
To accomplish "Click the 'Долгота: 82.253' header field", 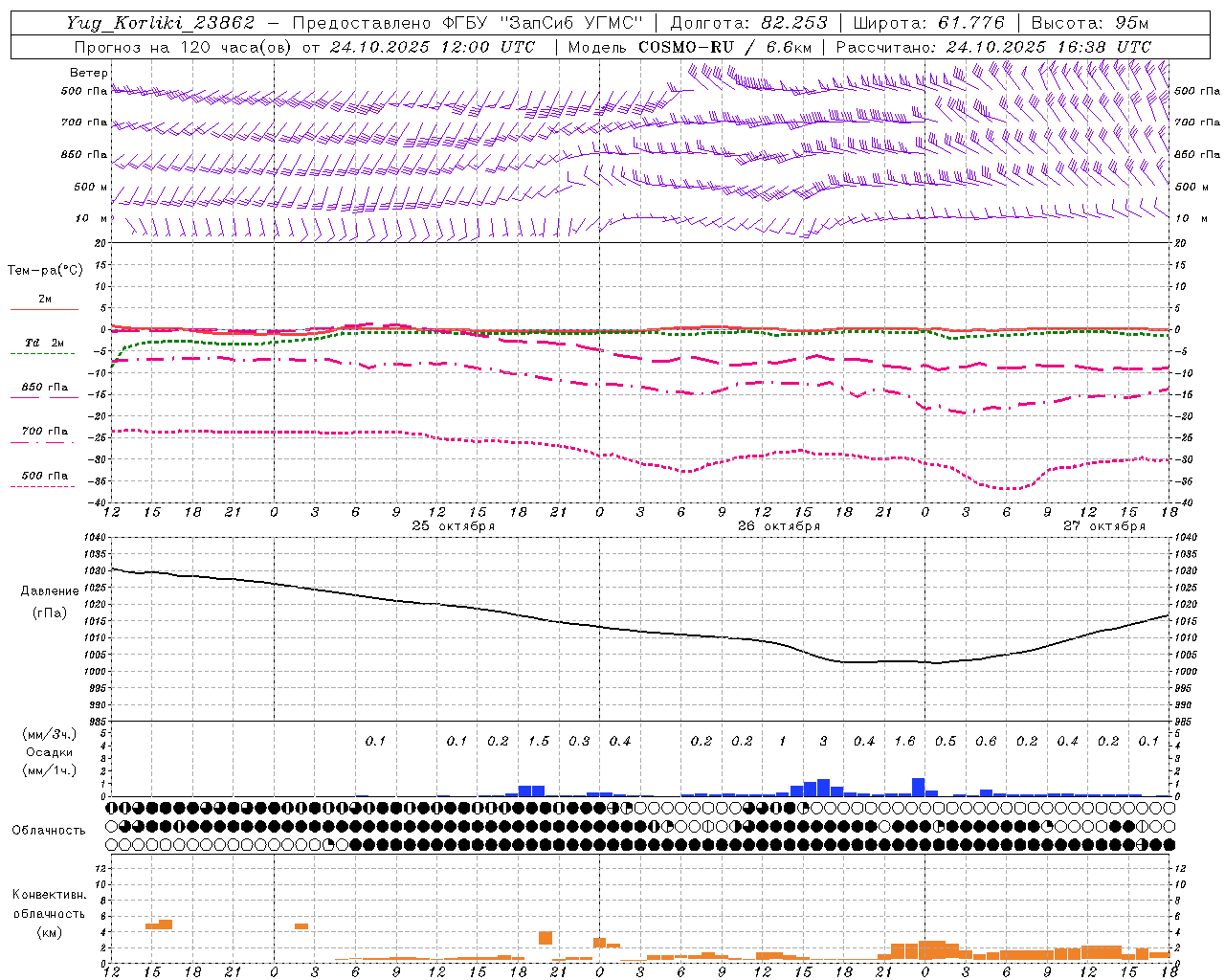I will (750, 23).
